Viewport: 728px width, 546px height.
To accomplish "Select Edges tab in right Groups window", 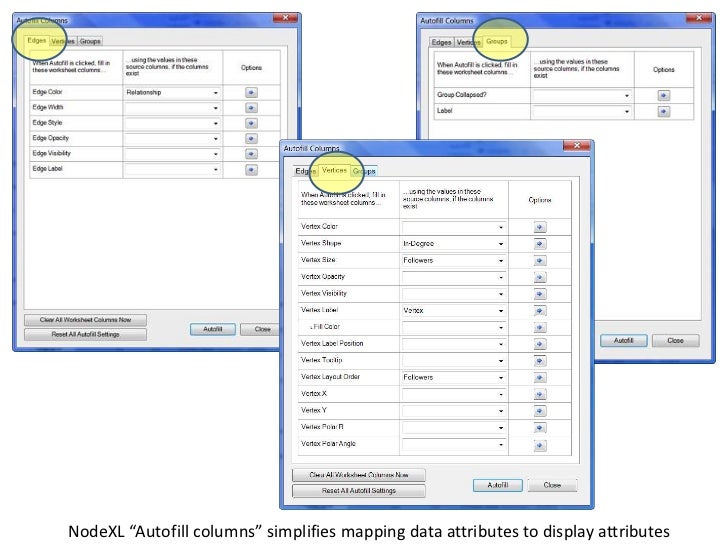I will [441, 42].
